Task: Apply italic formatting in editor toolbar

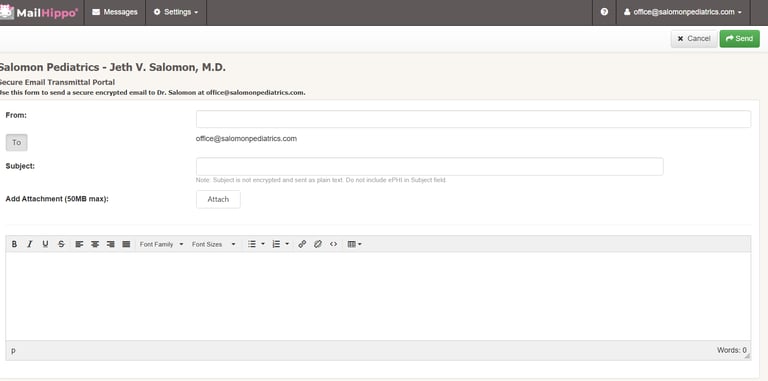Action: coord(29,244)
